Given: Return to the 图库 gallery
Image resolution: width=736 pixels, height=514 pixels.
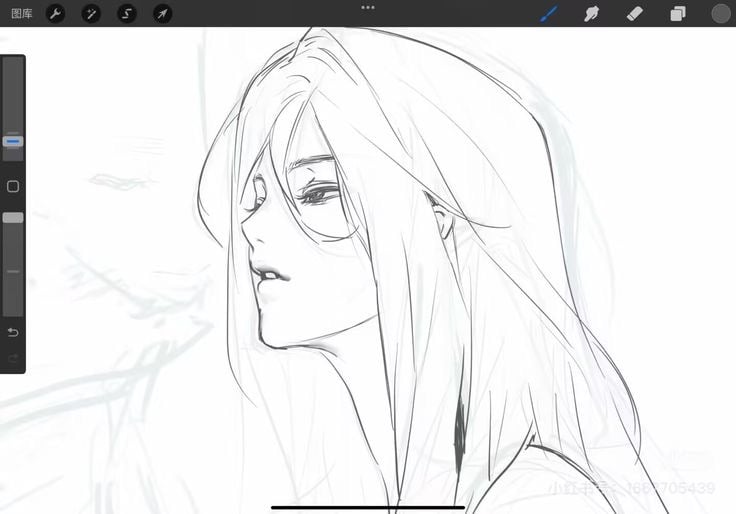Looking at the screenshot, I should [x=19, y=14].
